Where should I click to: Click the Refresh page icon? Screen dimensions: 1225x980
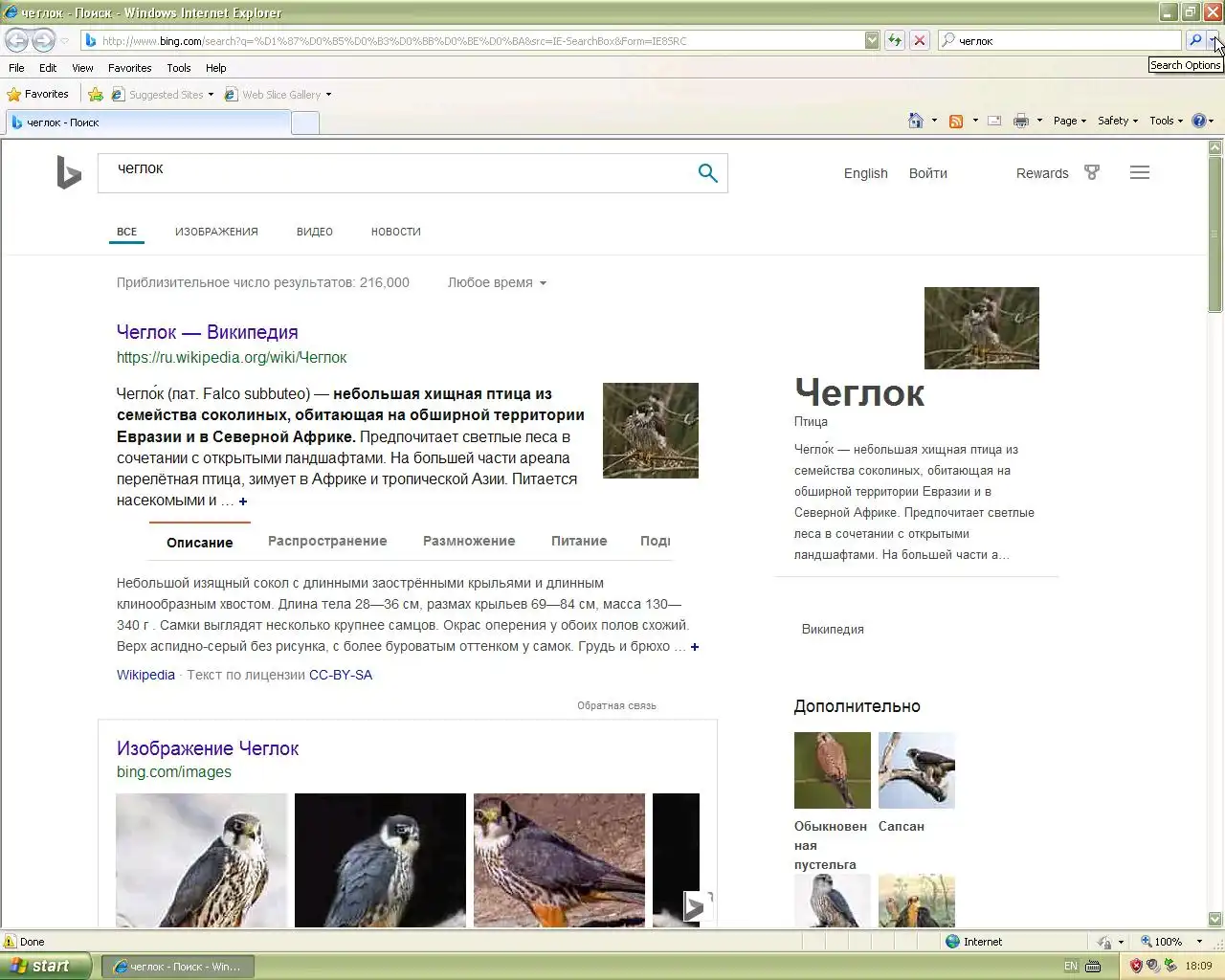click(895, 40)
